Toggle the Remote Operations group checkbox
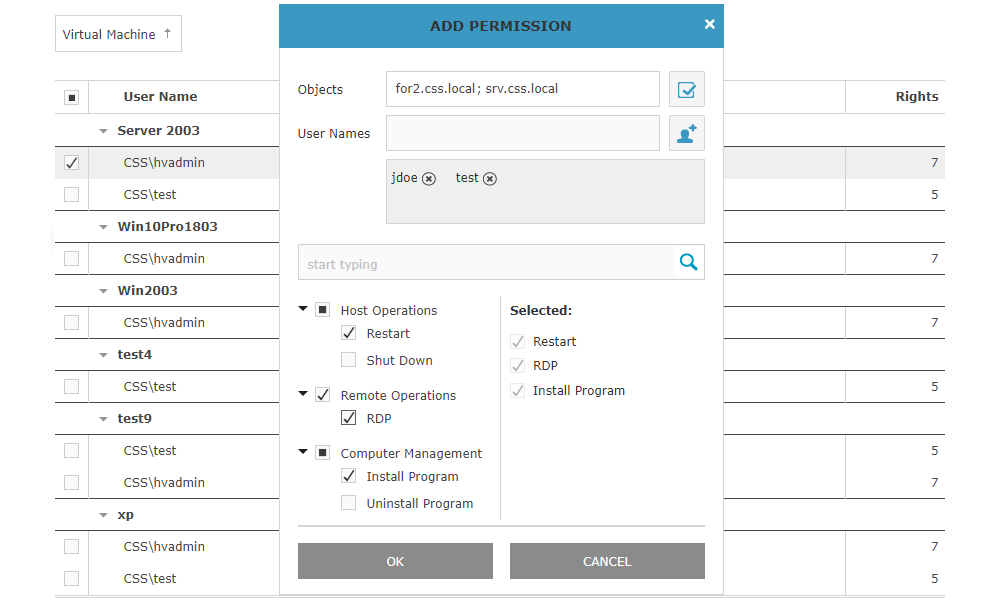The image size is (1000, 600). (322, 395)
